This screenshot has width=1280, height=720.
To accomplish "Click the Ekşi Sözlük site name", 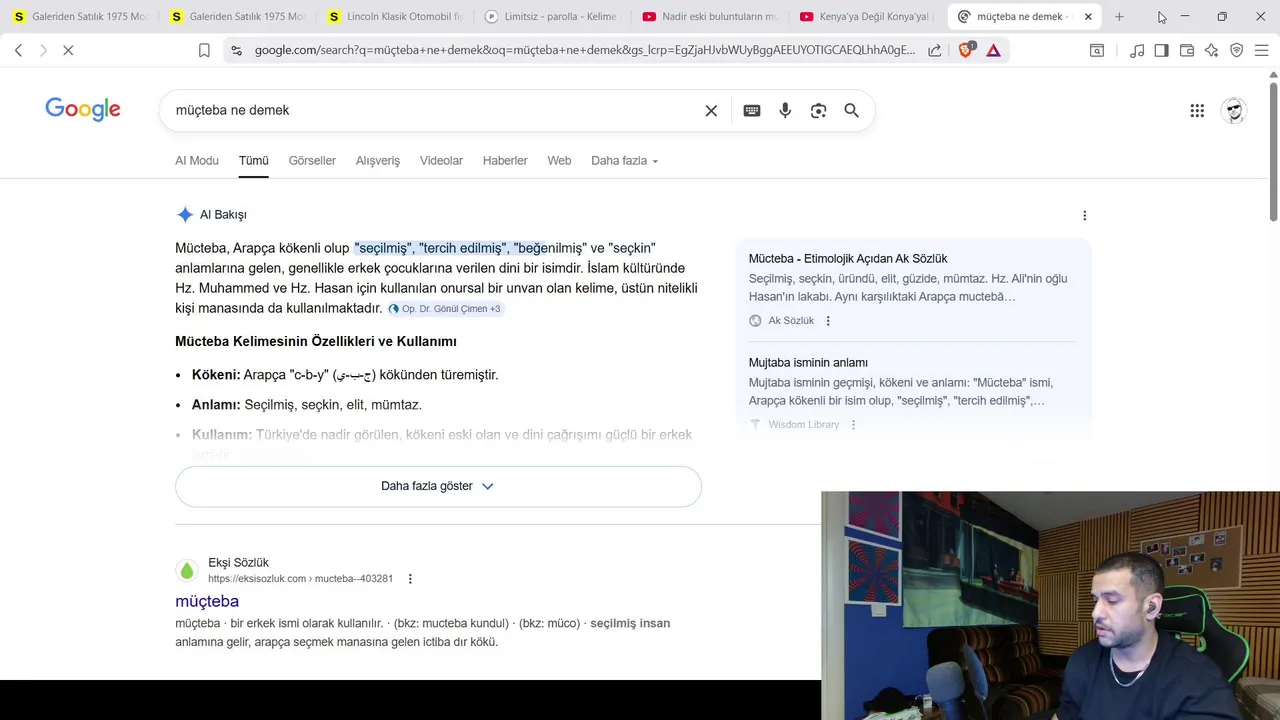I will click(x=238, y=563).
